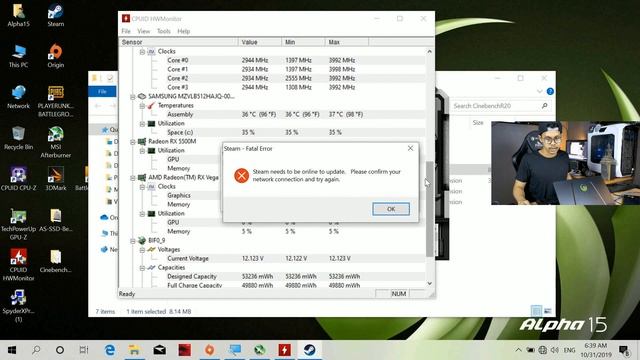Open the Alpha15 desktop folder

coord(18,15)
